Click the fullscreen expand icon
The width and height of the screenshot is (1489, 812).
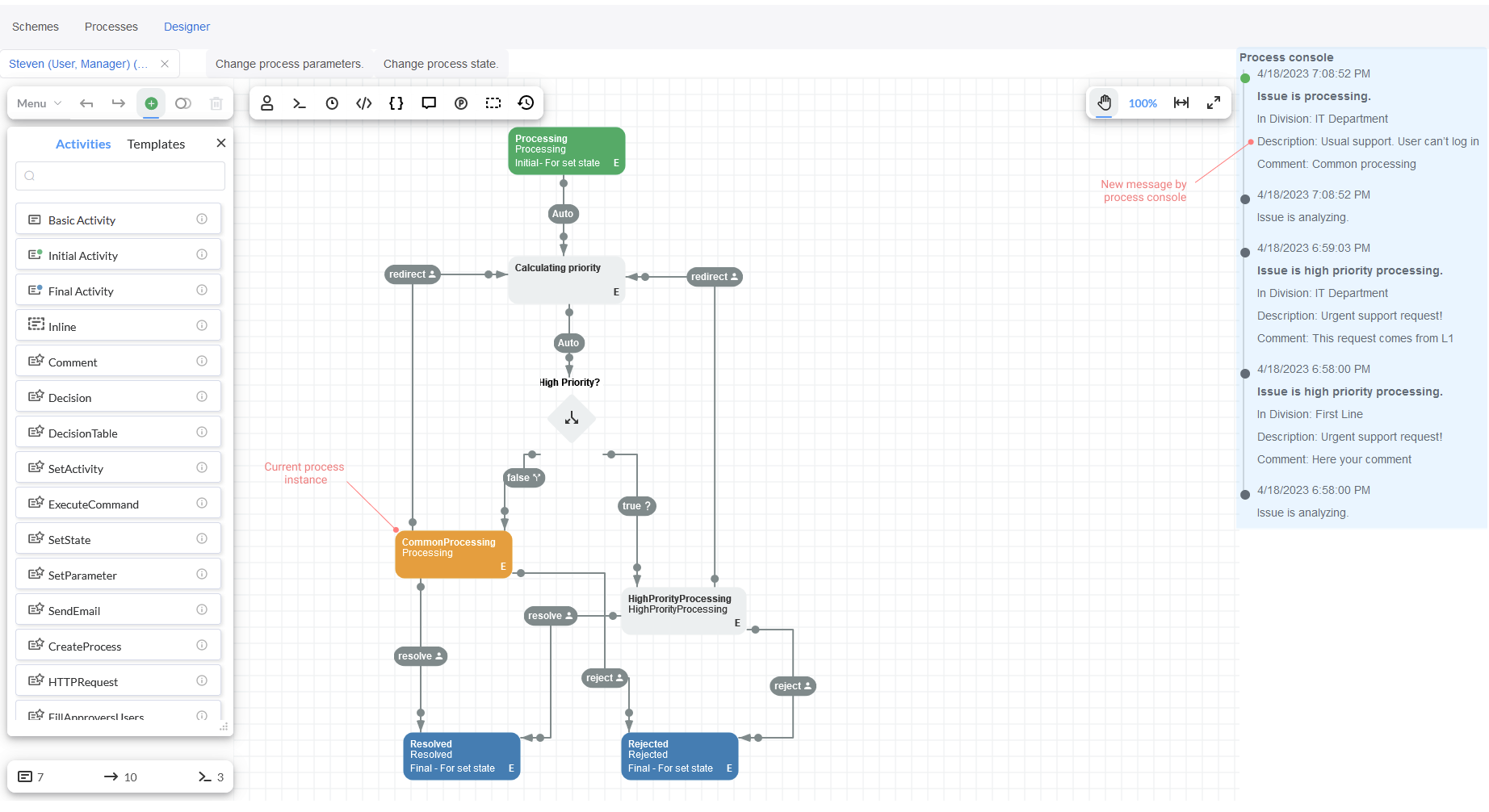click(x=1214, y=103)
